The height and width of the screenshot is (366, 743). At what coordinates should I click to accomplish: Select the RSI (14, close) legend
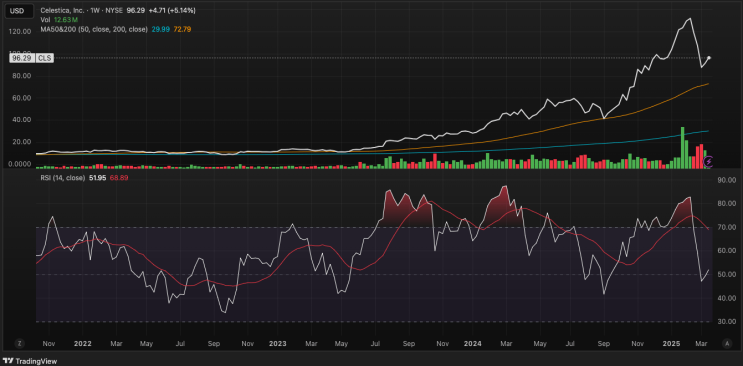click(x=63, y=178)
